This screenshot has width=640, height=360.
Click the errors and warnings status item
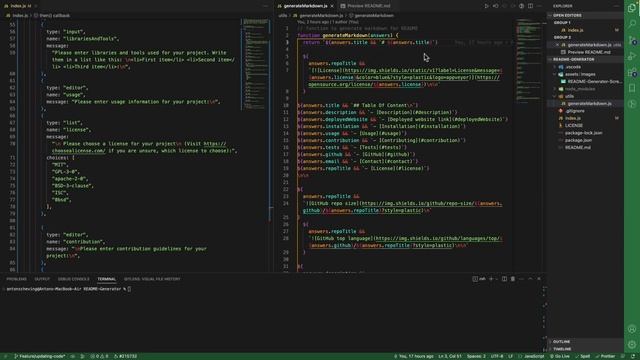[100, 356]
